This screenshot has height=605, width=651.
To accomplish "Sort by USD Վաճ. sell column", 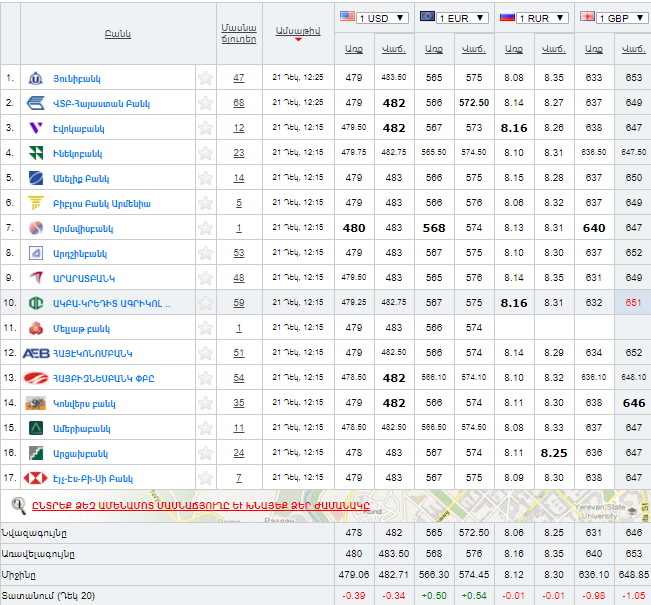I will [x=394, y=49].
